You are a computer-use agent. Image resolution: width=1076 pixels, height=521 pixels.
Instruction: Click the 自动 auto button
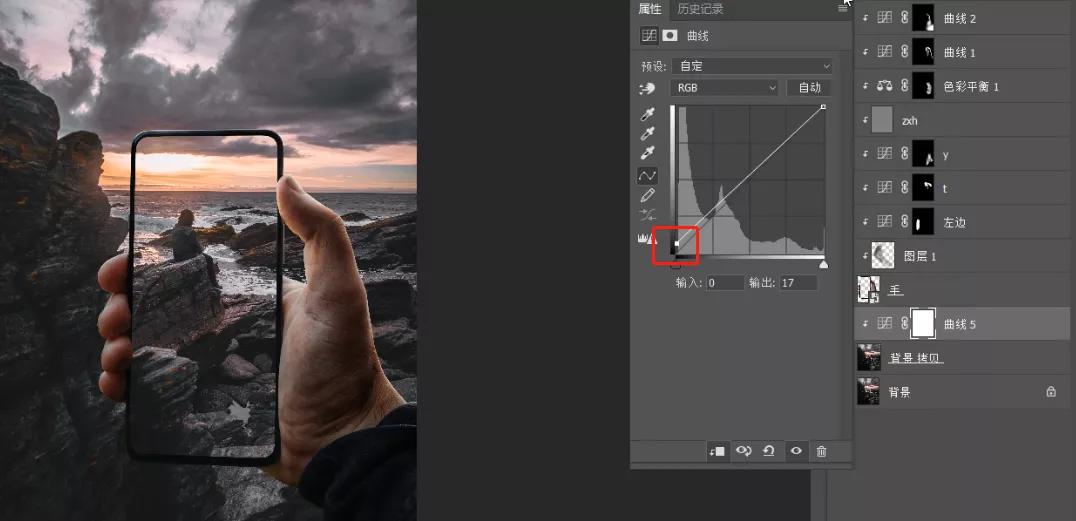(x=809, y=88)
